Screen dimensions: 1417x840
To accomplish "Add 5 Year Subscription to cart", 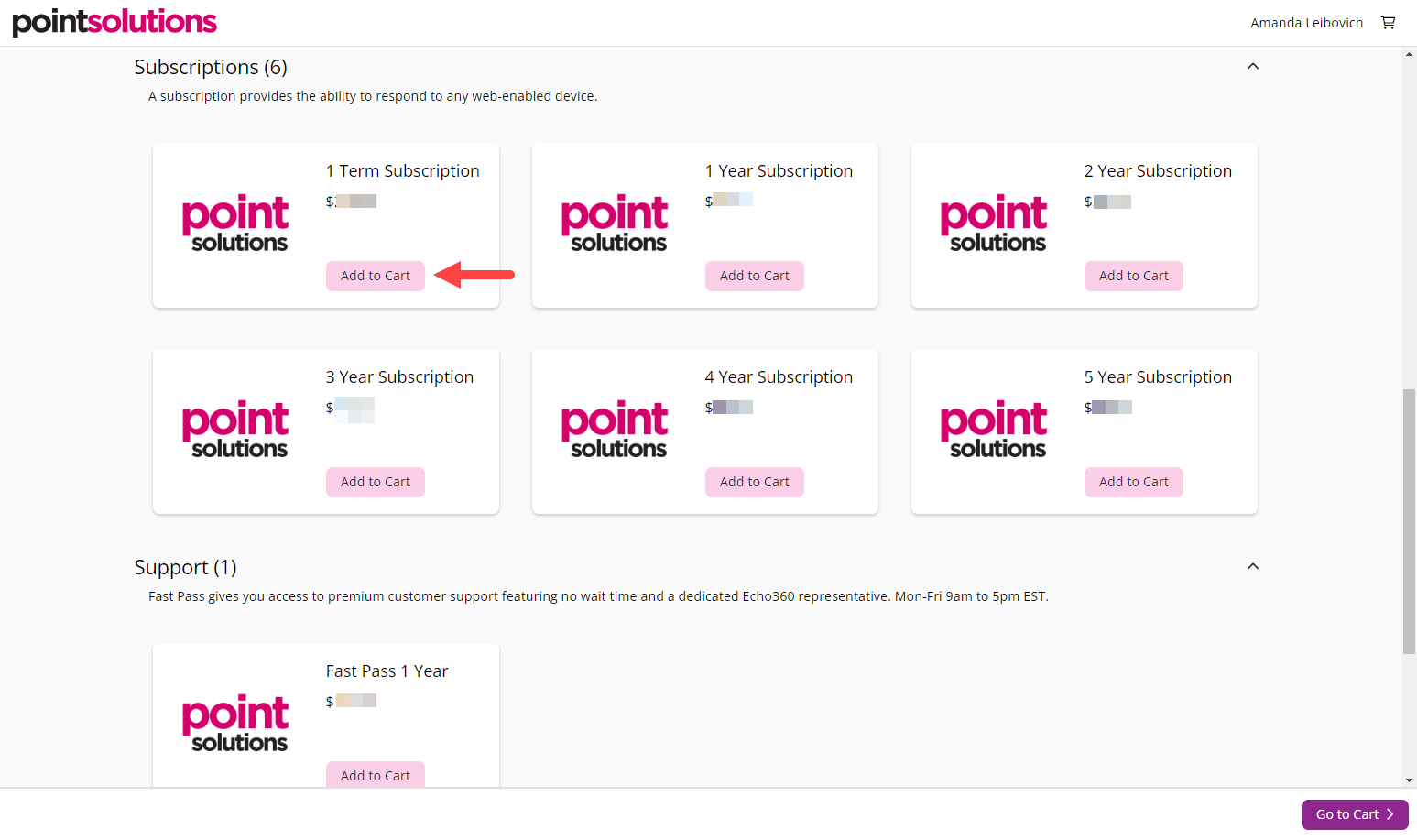I will [x=1134, y=482].
